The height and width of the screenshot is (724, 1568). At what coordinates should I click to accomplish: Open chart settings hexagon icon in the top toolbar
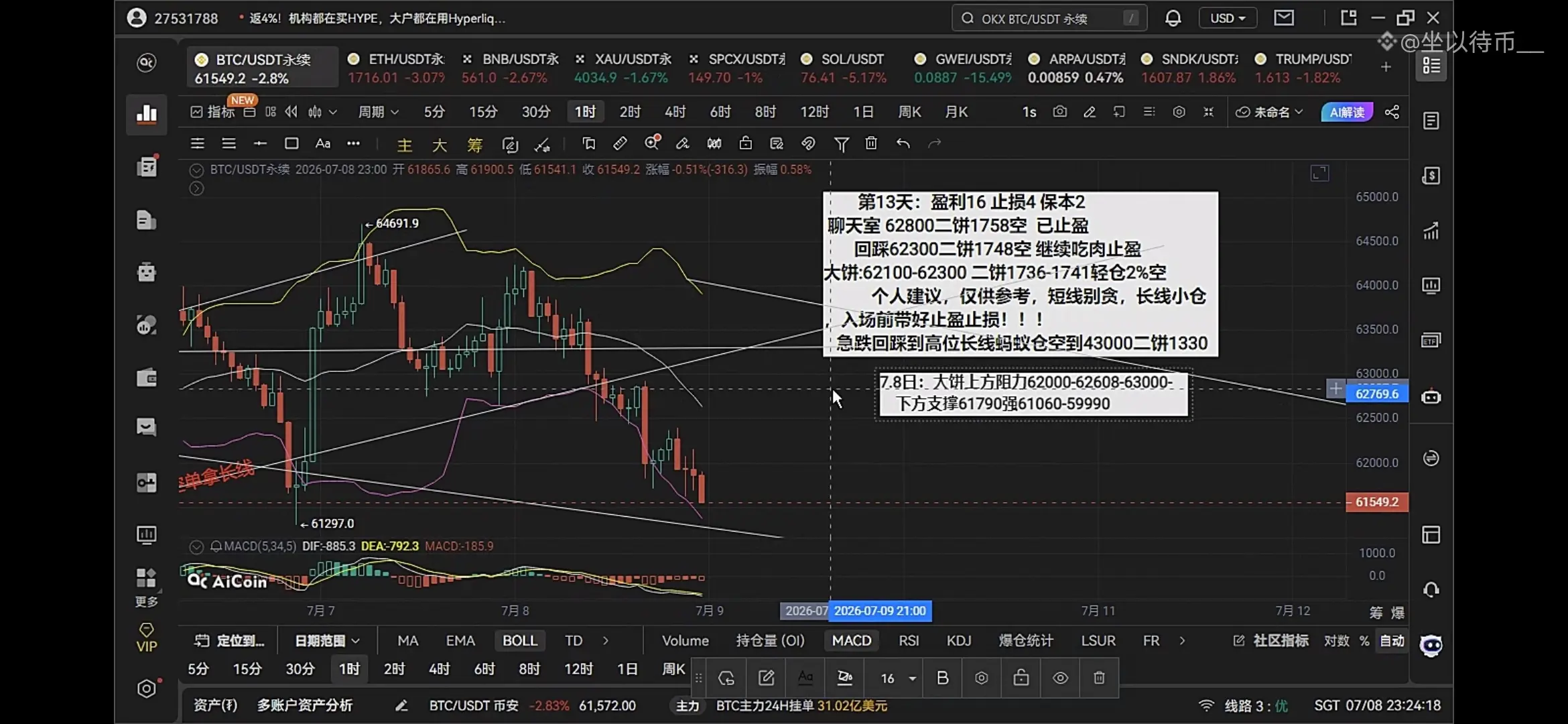[1179, 112]
